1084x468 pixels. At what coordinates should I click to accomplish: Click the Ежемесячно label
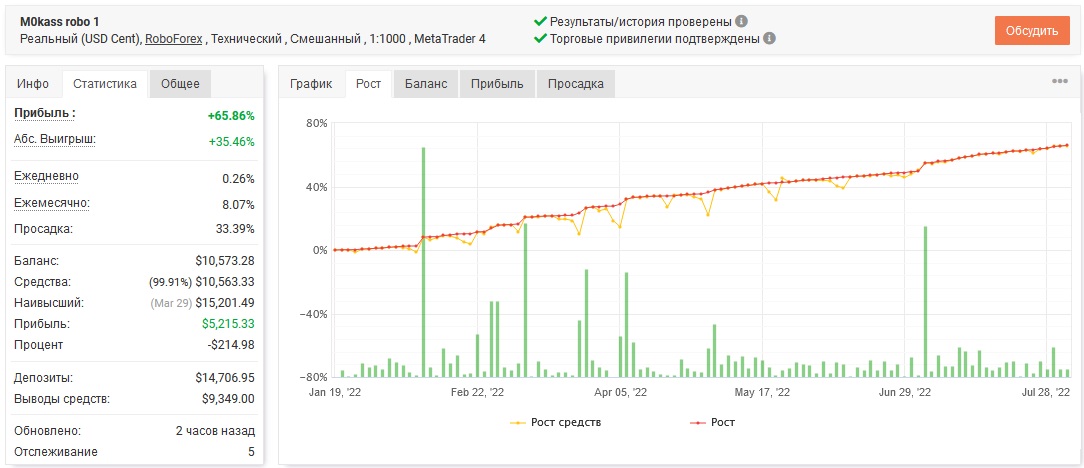pos(52,203)
